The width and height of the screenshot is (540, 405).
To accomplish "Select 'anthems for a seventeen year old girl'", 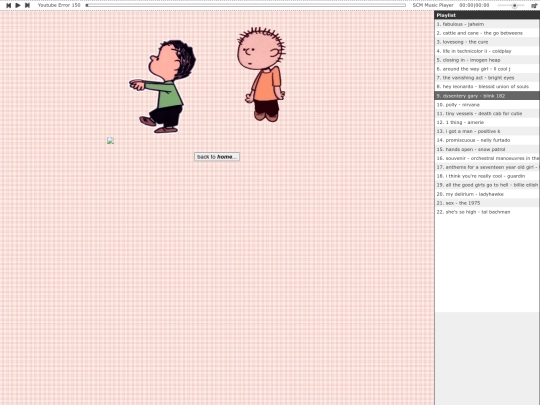I will (x=487, y=167).
